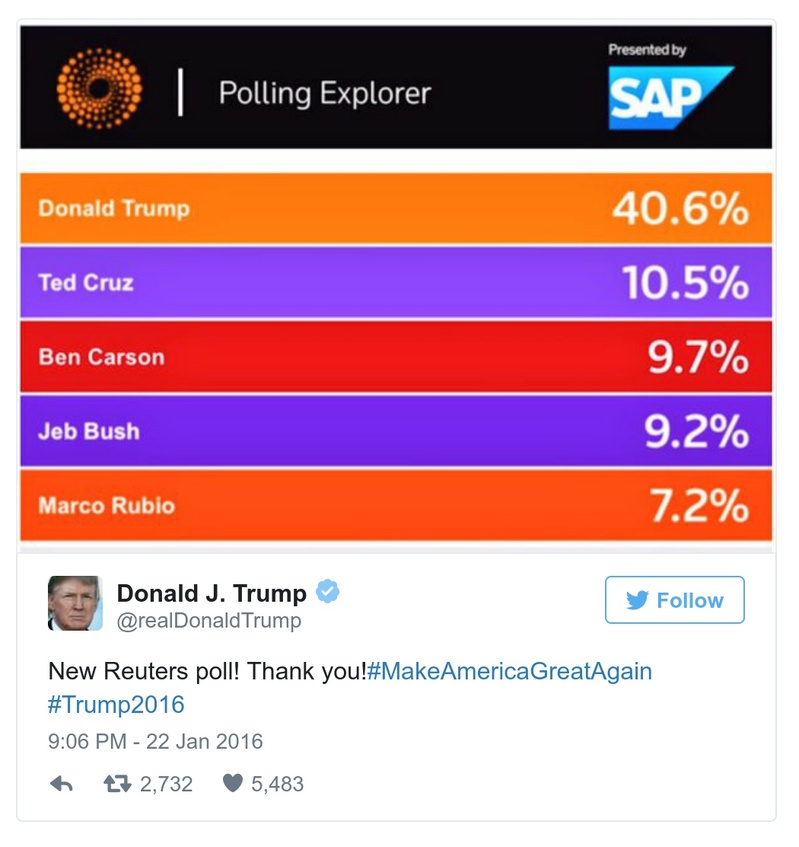Screen dimensions: 799x847
Task: Expand the Marco Rubio poll row
Action: tap(400, 505)
